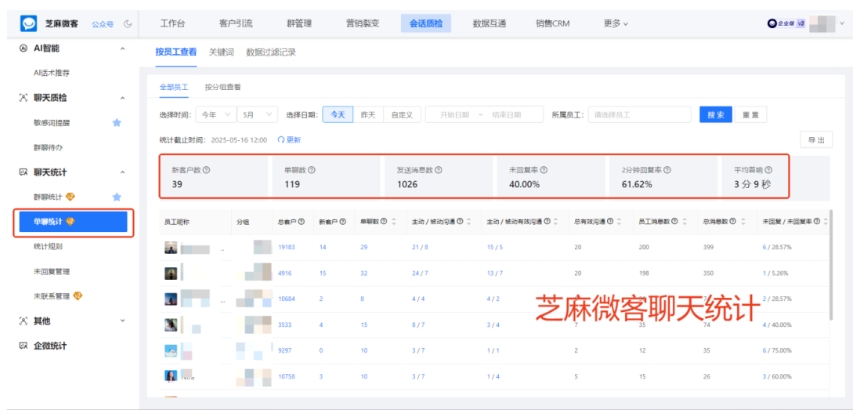Screen dimensions: 866x419
Task: Click the 导出 export button
Action: (816, 140)
